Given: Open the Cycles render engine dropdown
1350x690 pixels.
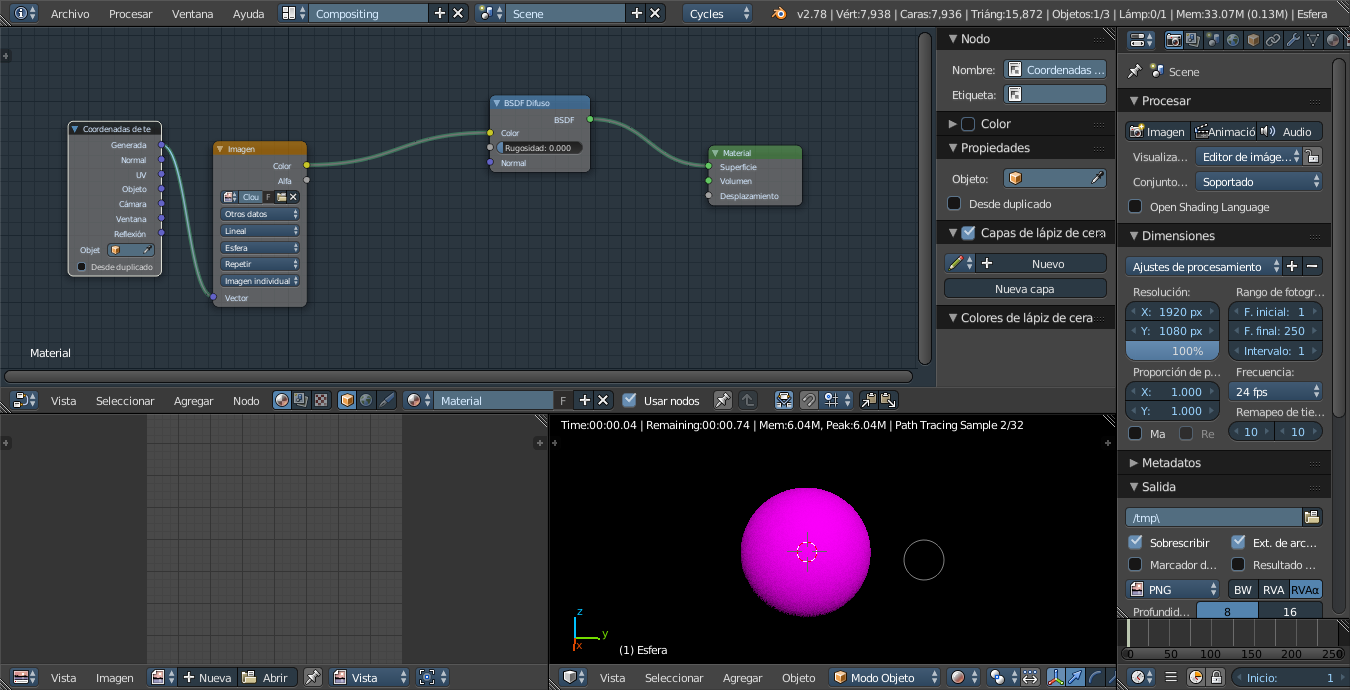Looking at the screenshot, I should tap(718, 14).
